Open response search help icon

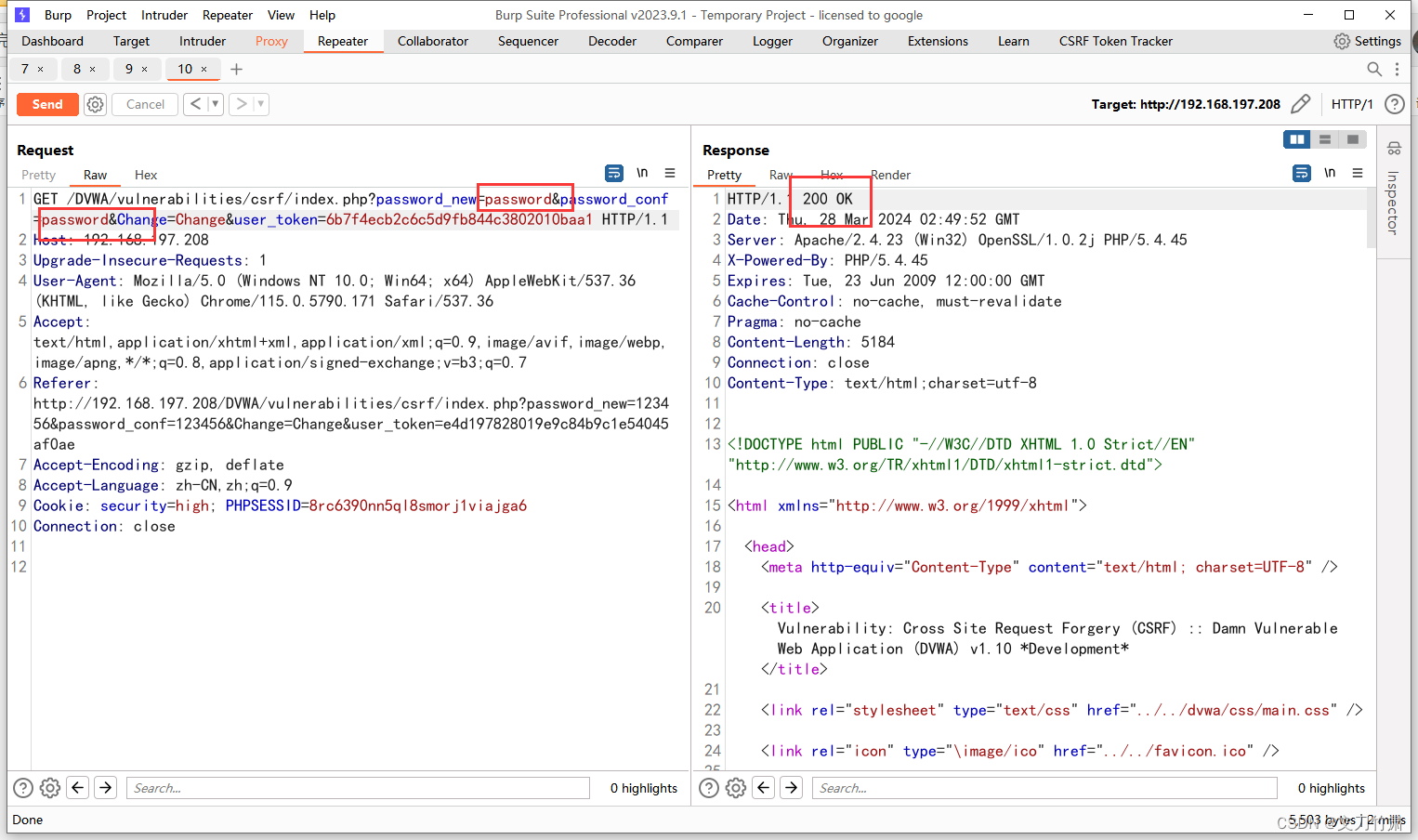click(709, 788)
